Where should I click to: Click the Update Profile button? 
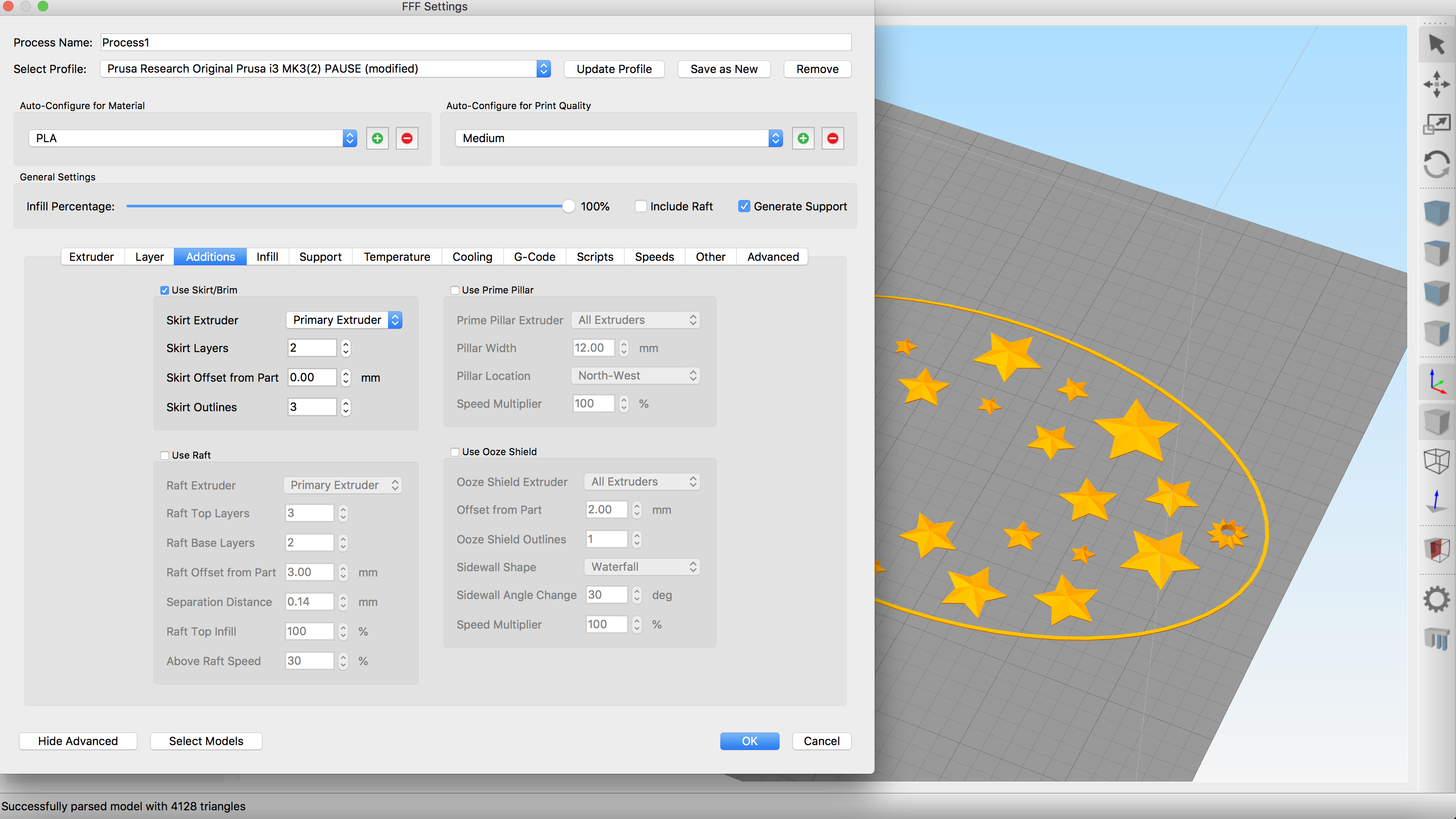(614, 69)
